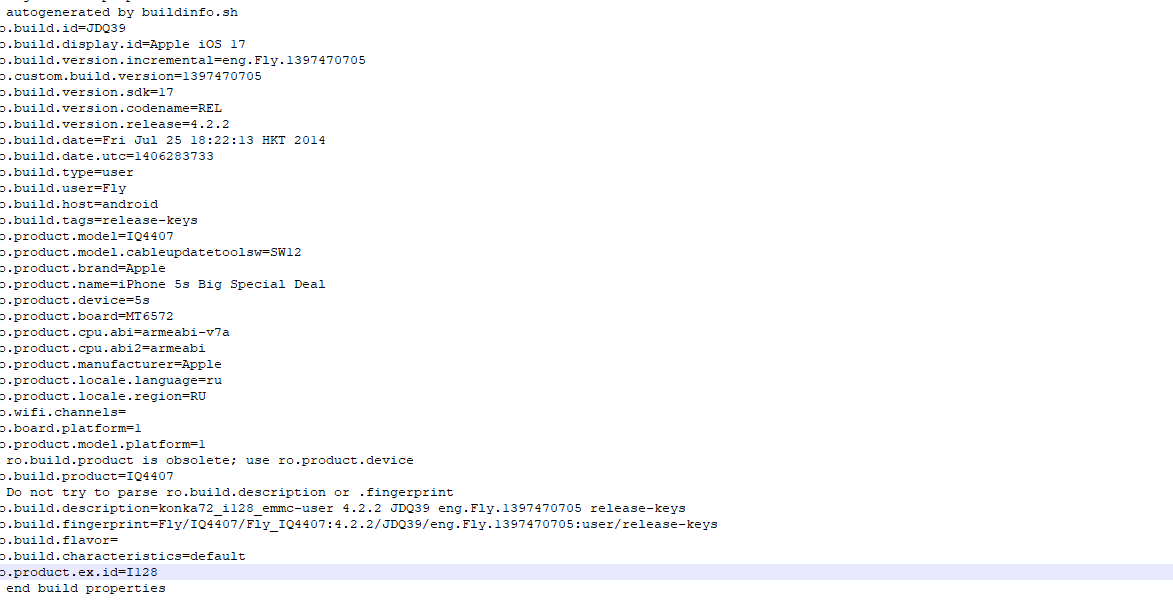Click the product.cpu.abi=armeabi-v7a line

pos(114,332)
